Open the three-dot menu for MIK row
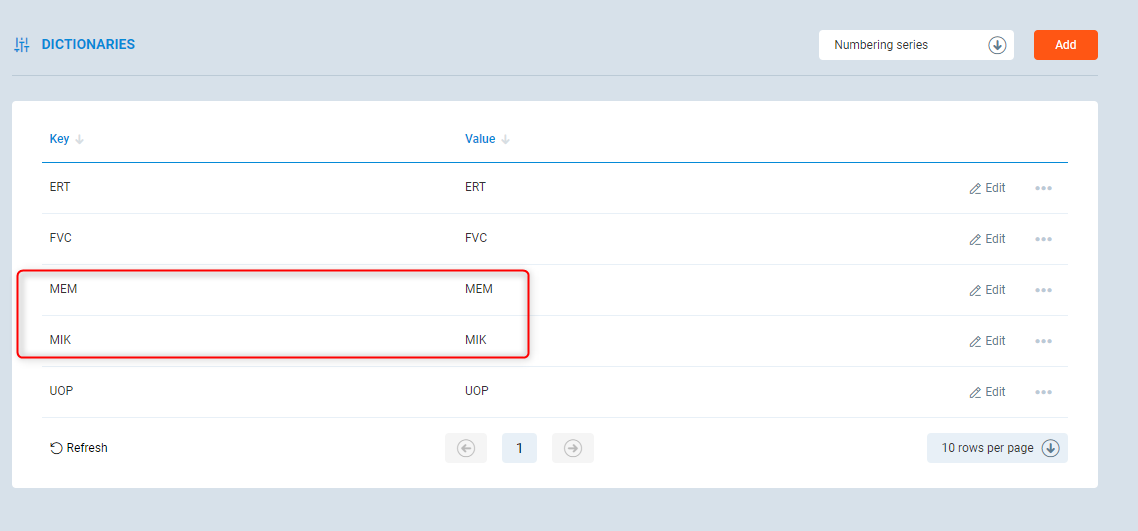Viewport: 1138px width, 531px height. [1043, 341]
